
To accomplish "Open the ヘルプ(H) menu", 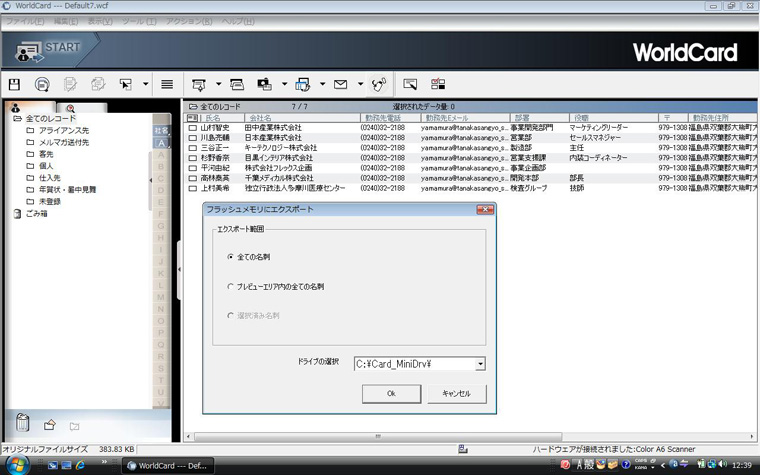I will (x=238, y=21).
